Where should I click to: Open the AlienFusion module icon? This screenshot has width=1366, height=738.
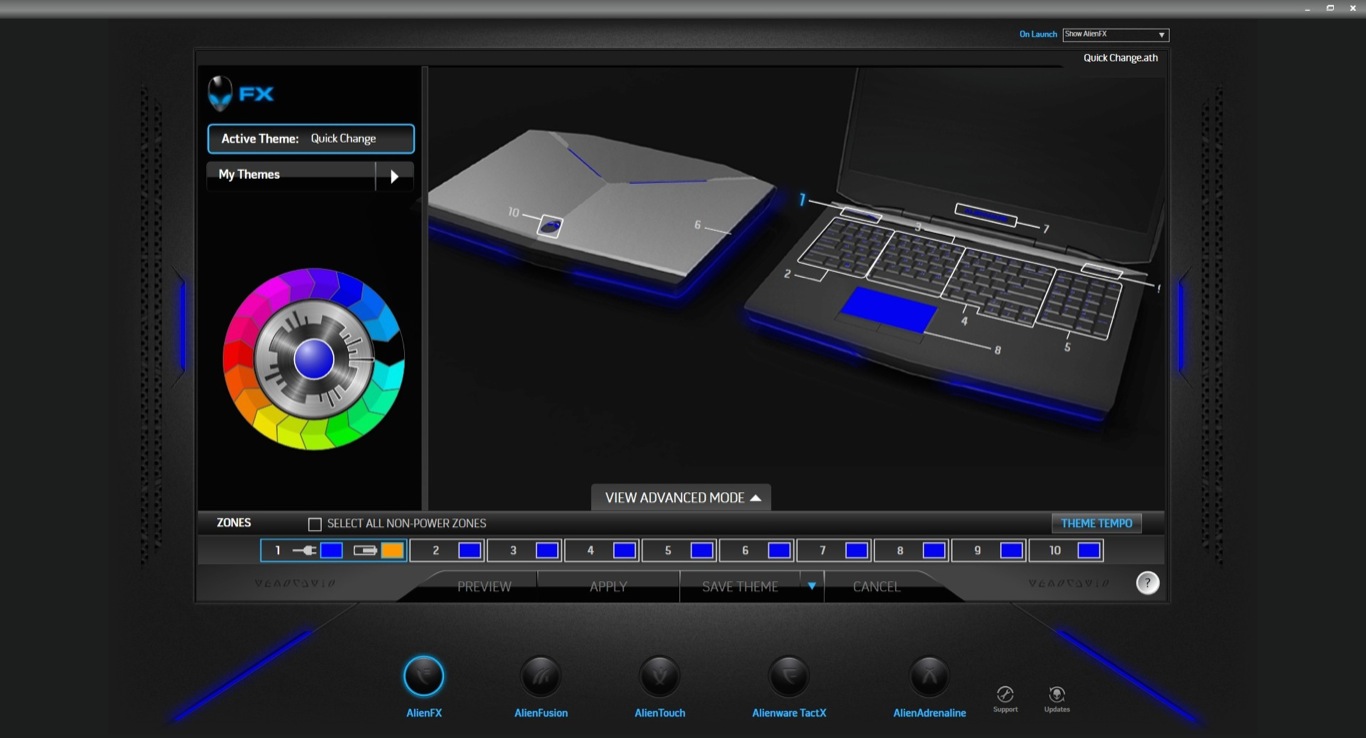coord(541,677)
